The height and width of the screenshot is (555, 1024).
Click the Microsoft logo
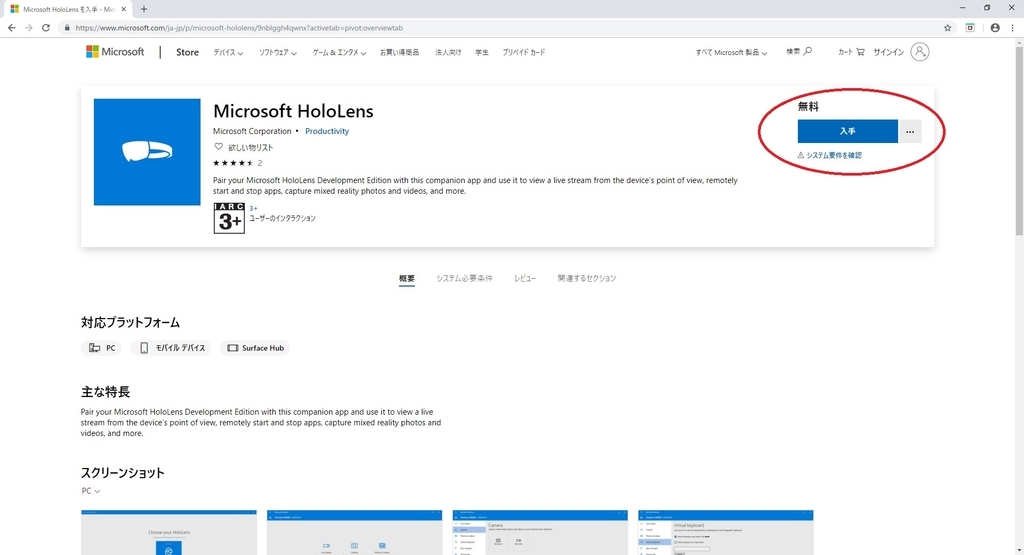point(115,52)
